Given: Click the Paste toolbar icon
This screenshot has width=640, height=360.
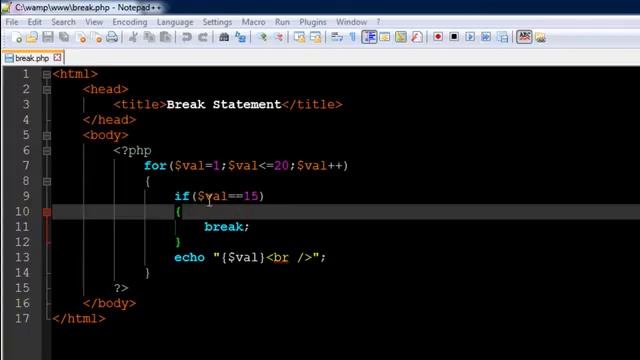Looking at the screenshot, I should [165, 38].
